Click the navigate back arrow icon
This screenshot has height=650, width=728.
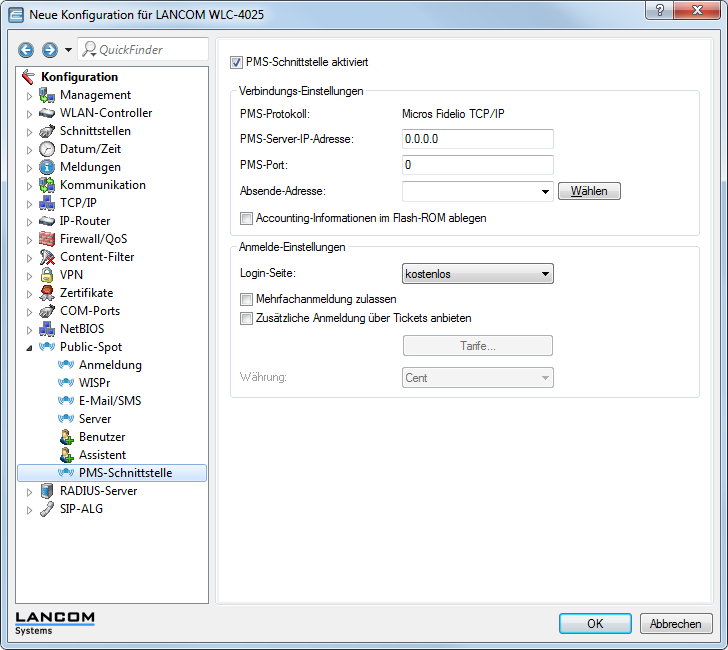click(x=26, y=50)
